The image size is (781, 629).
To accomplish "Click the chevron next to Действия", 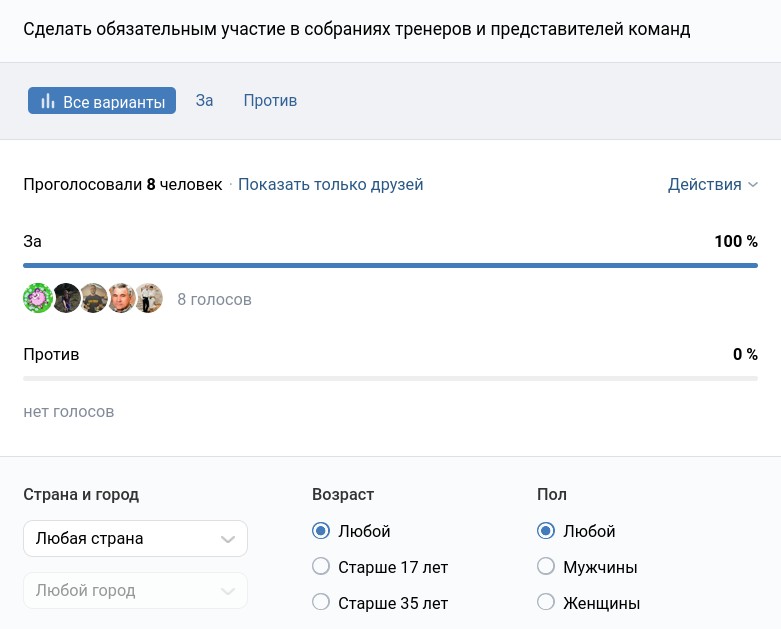I will [x=753, y=185].
